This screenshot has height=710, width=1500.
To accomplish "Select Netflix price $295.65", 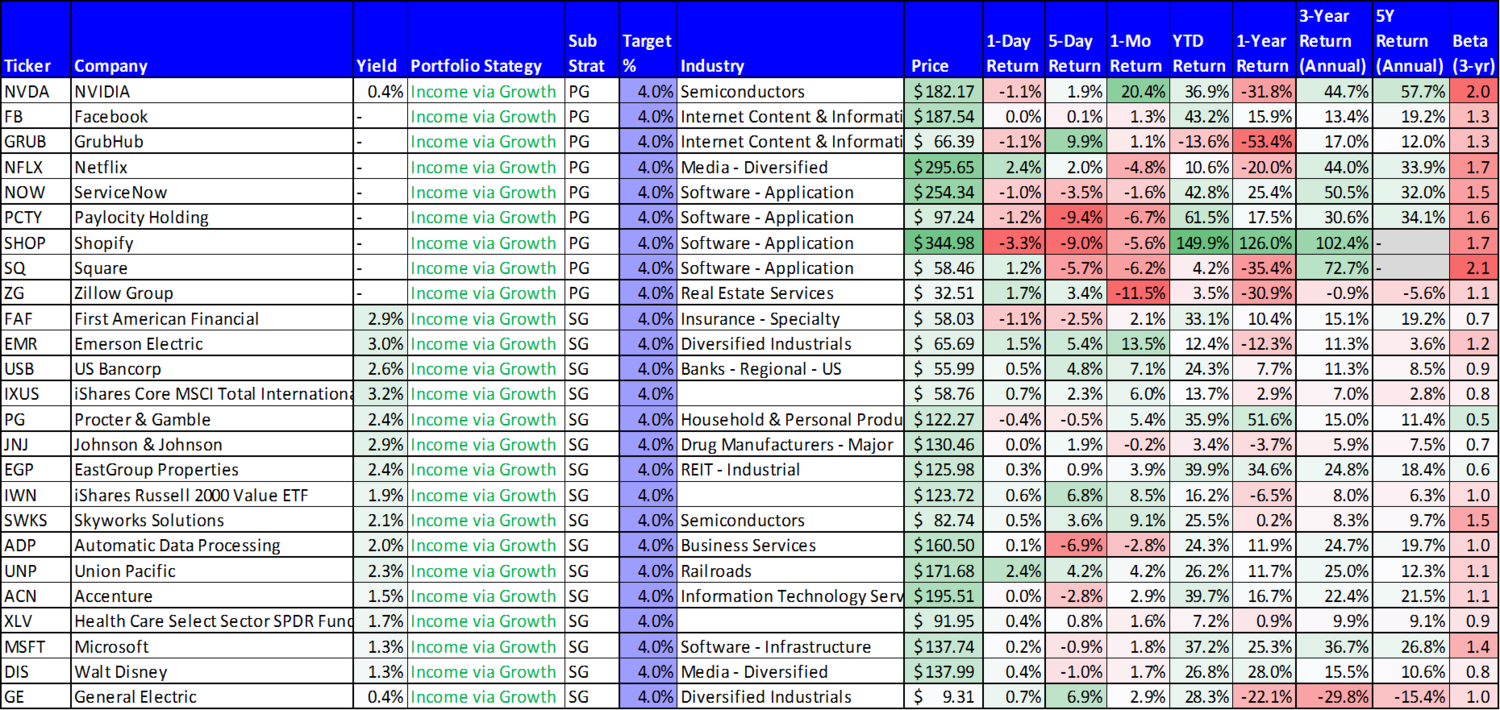I will 943,167.
